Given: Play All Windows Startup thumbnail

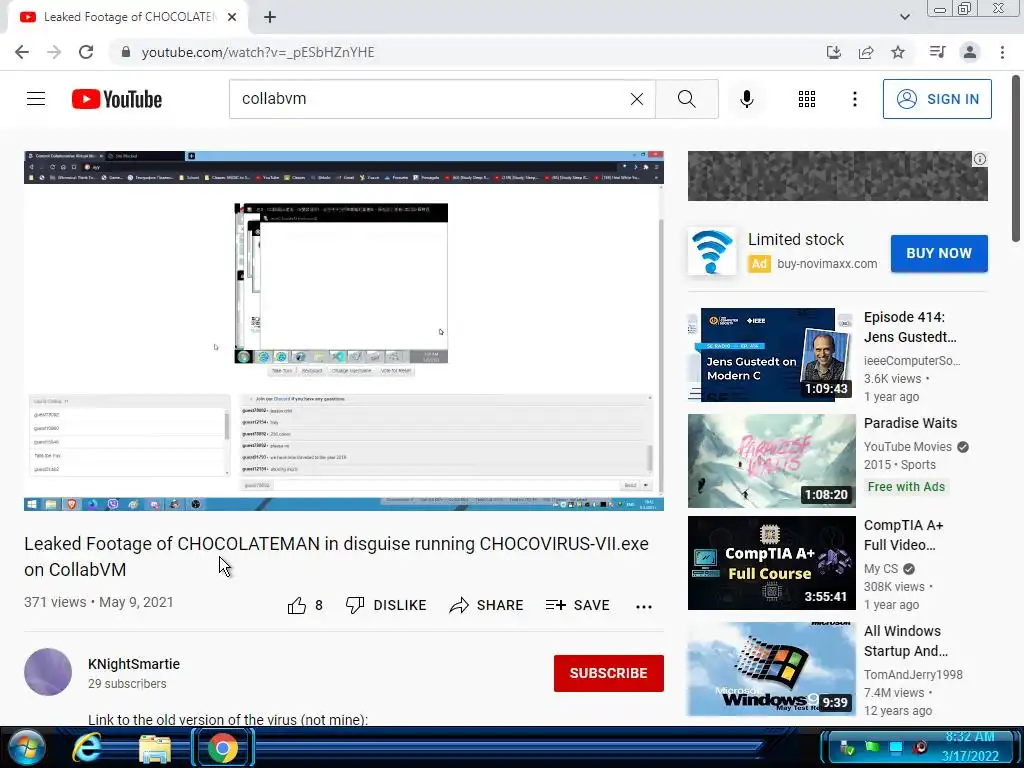Looking at the screenshot, I should point(771,669).
